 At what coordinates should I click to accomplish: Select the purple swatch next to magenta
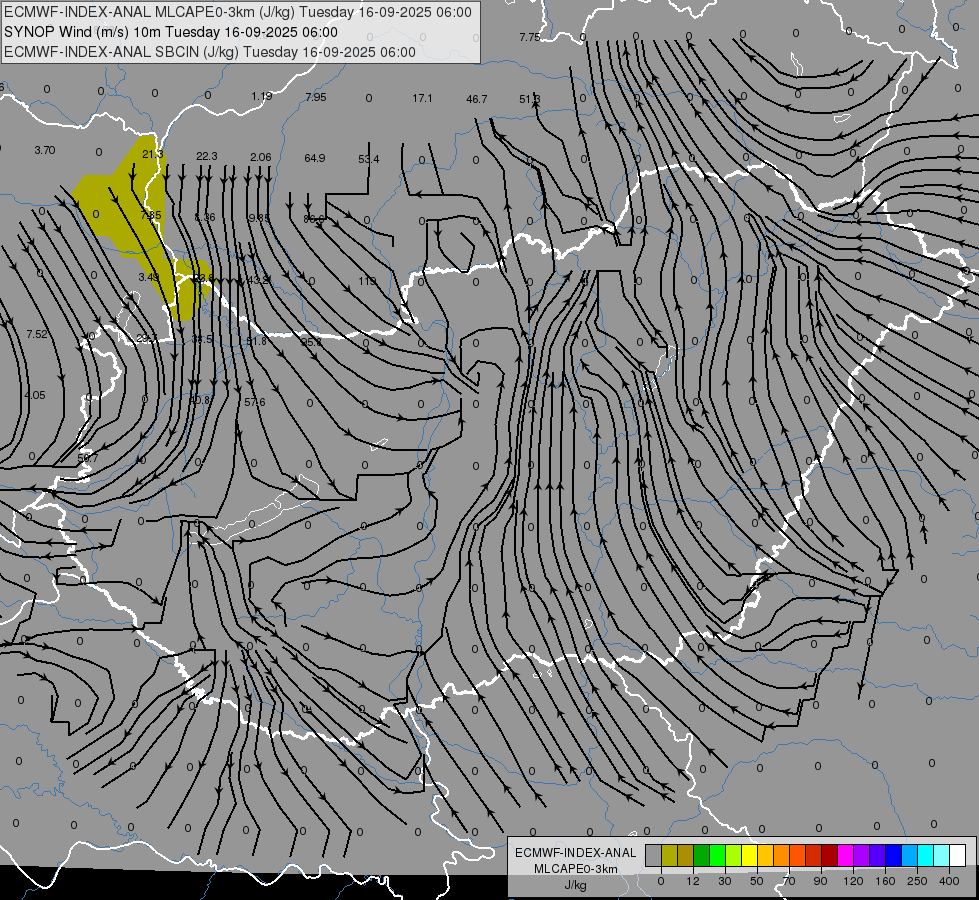point(862,855)
